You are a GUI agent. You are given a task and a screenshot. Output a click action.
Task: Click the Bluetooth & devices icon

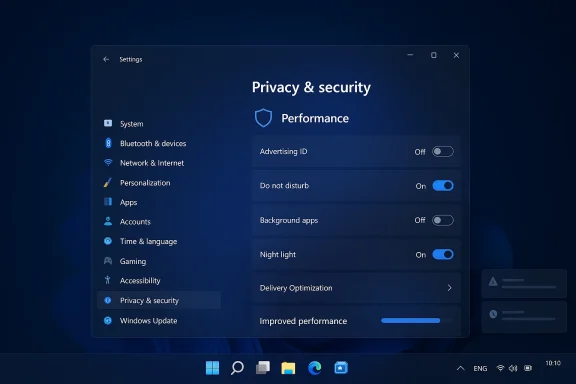tap(108, 143)
